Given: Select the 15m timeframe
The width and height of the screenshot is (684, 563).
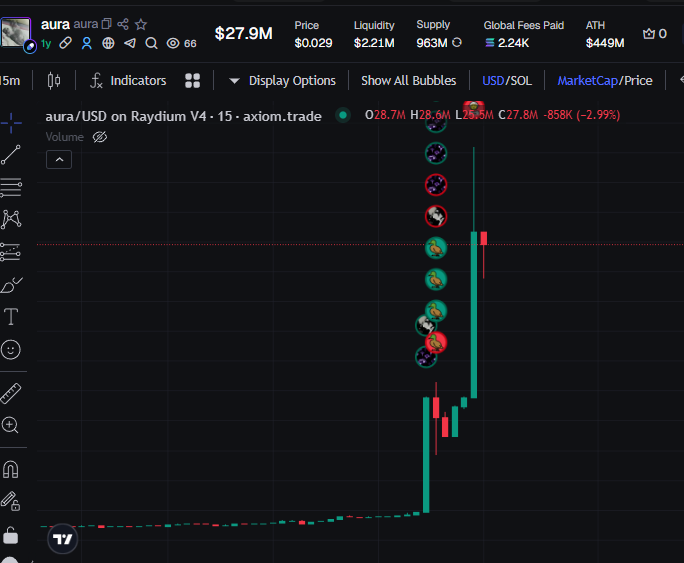Looking at the screenshot, I should click(10, 81).
